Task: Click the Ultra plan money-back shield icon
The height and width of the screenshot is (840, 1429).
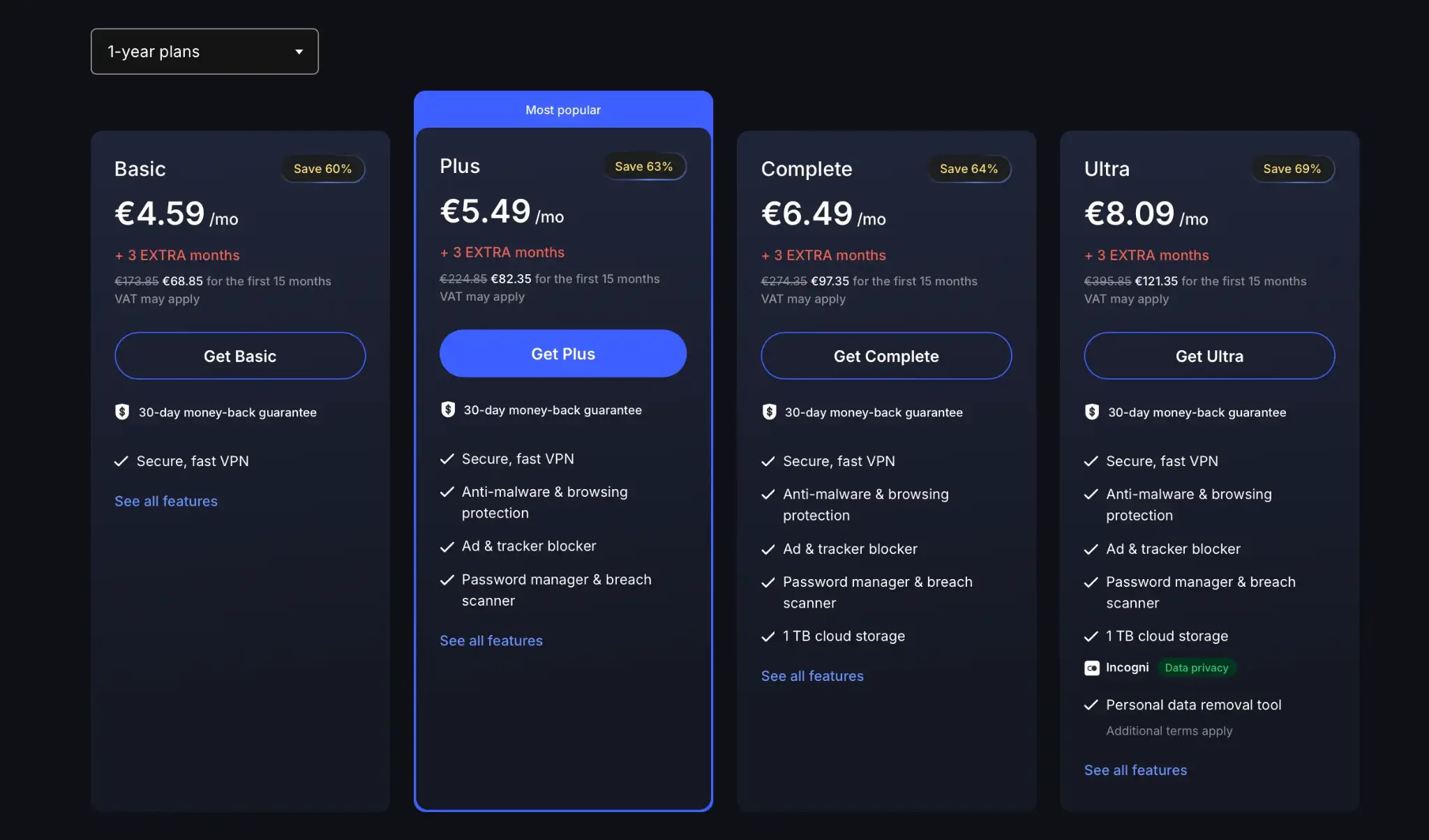Action: coord(1092,412)
